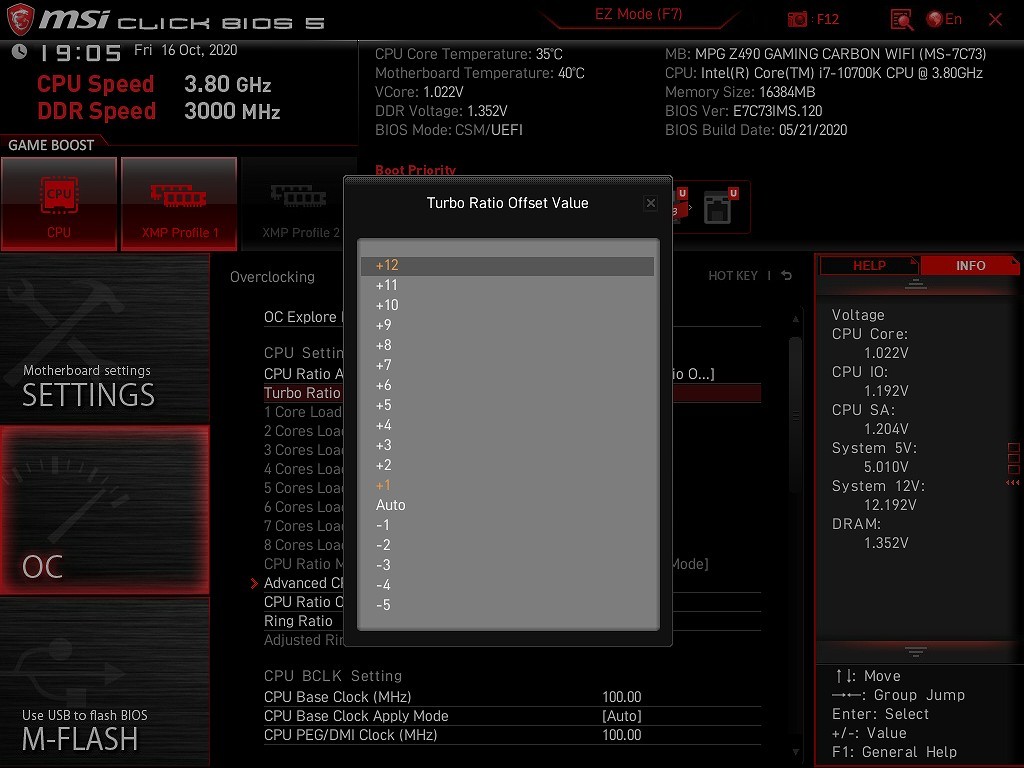This screenshot has height=768, width=1024.
Task: Switch to EZ Mode (F7)
Action: point(638,14)
